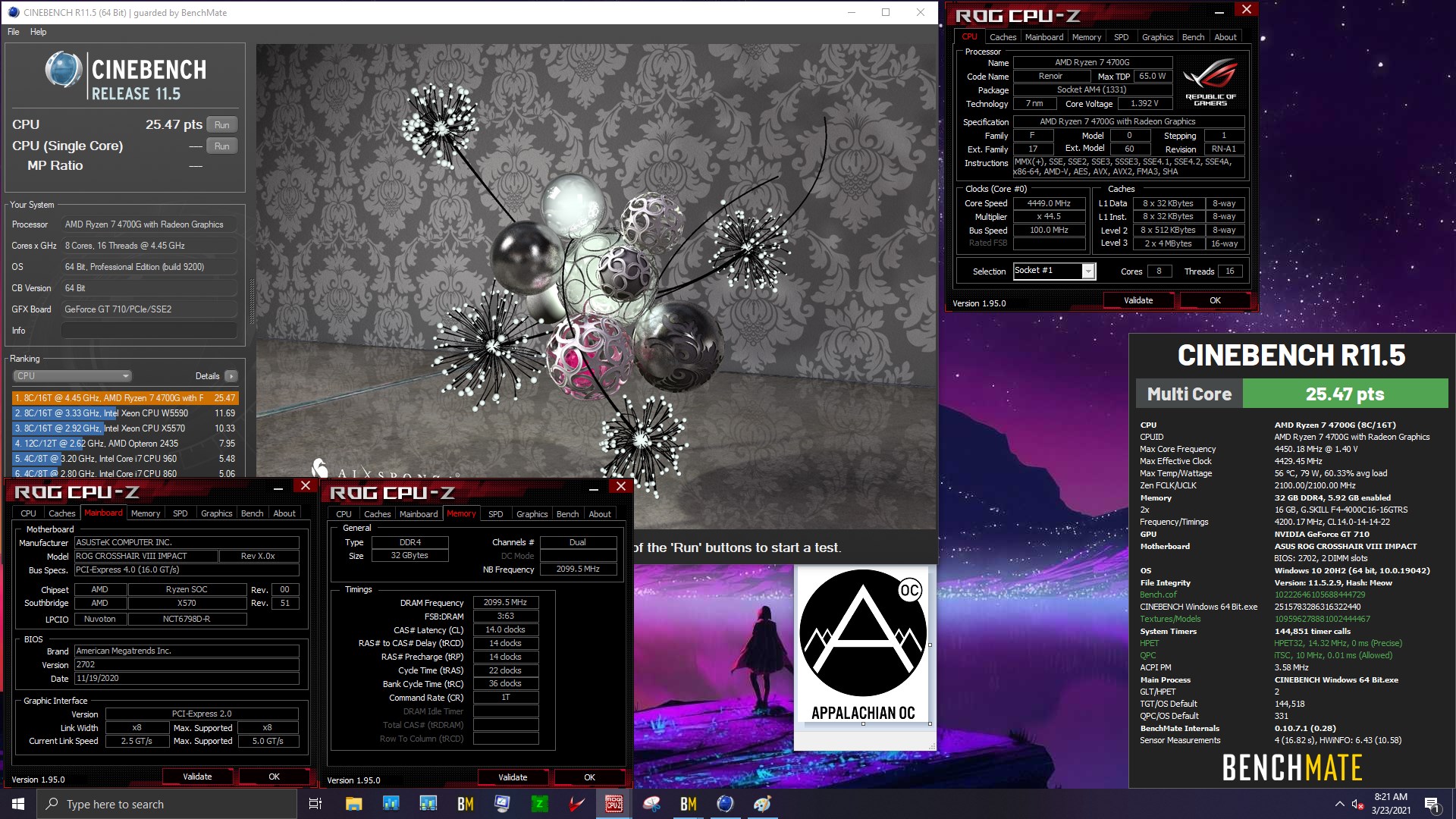Click the HPET entry in BenchMate panel
This screenshot has width=1456, height=819.
coord(1149,643)
